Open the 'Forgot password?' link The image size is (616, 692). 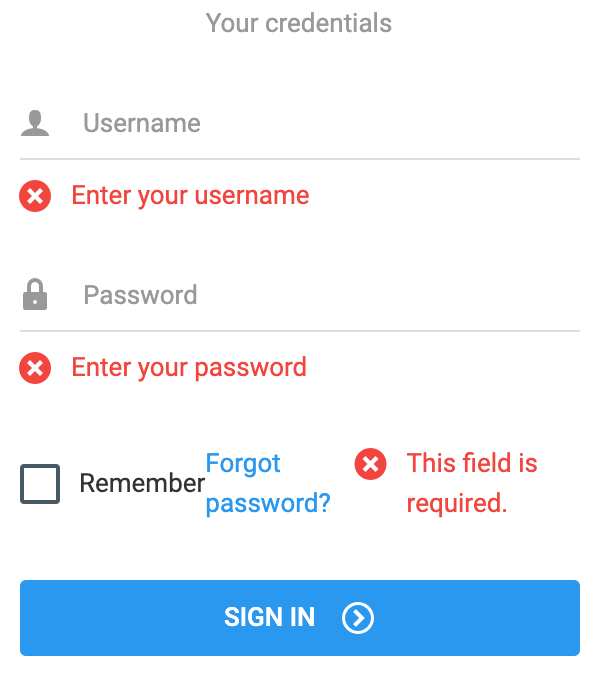click(x=267, y=483)
